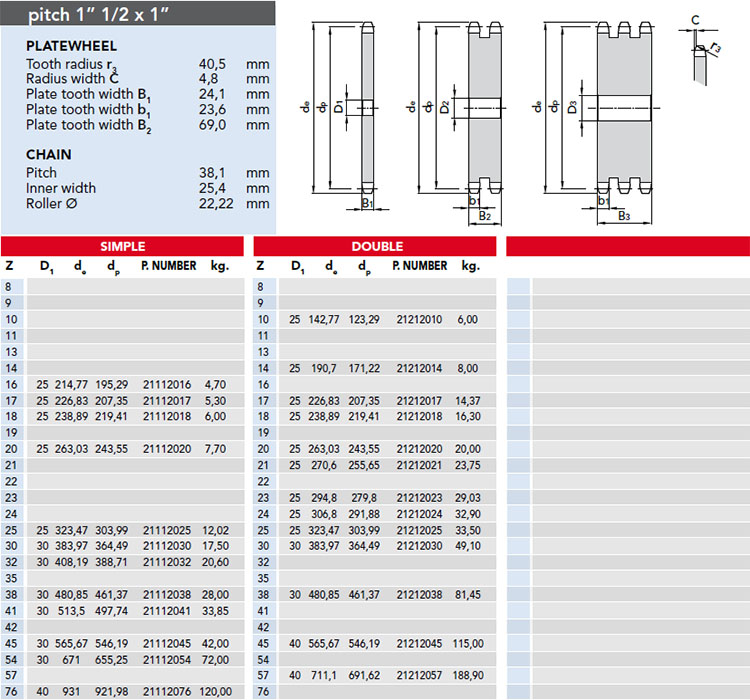Click the double platewheel diagram with B2
Screen dimensions: 750x700
click(454, 122)
